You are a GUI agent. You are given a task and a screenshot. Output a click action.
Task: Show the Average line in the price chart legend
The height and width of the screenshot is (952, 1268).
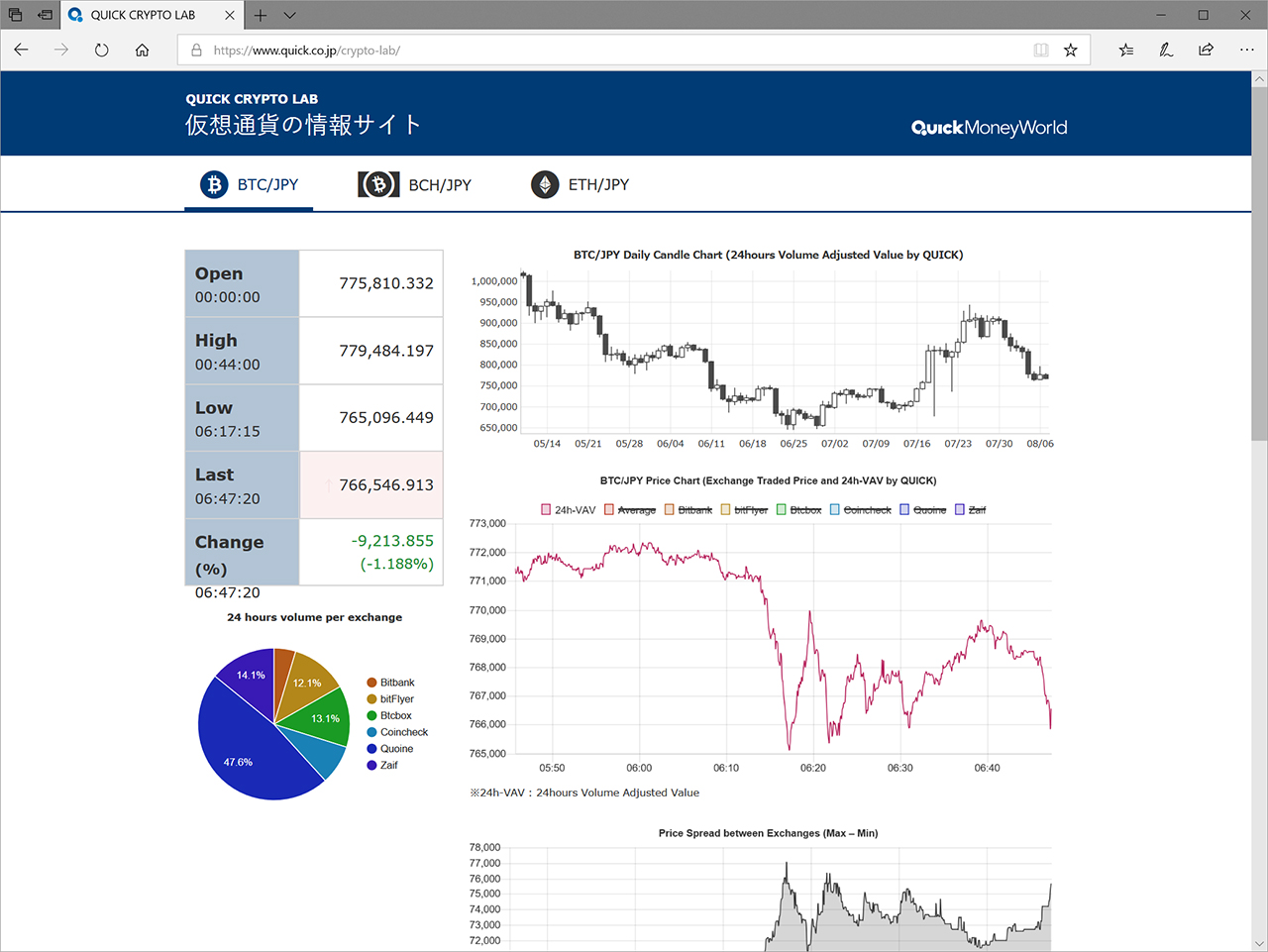[637, 509]
